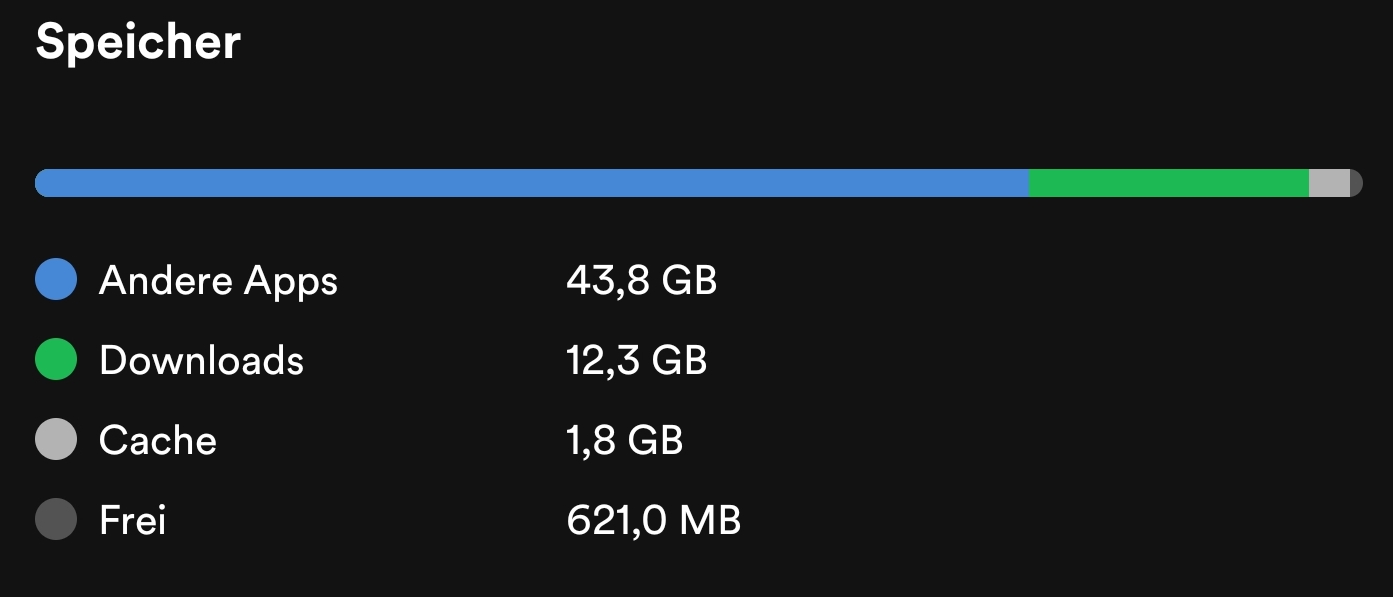Select the green Downloads segment of storage bar
Image resolution: width=1393 pixels, height=597 pixels.
click(x=1169, y=183)
